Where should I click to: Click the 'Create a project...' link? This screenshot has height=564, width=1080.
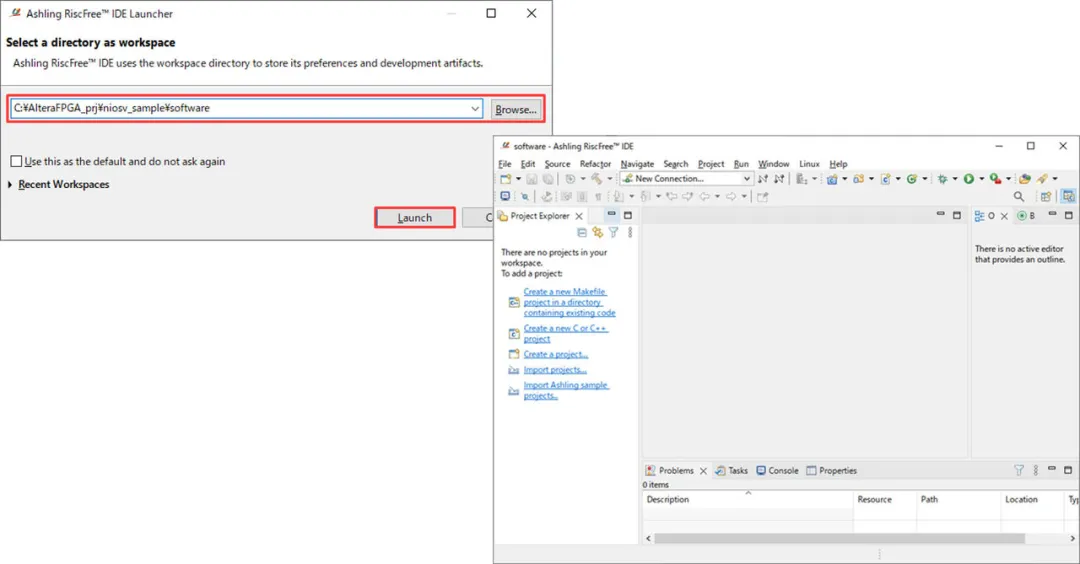pyautogui.click(x=555, y=355)
